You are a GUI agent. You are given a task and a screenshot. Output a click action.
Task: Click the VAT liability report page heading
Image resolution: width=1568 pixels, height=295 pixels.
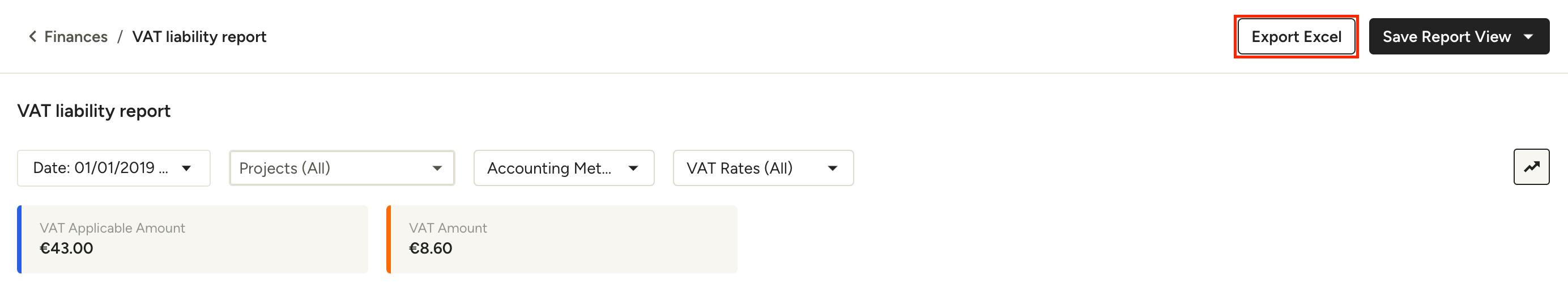[x=93, y=111]
